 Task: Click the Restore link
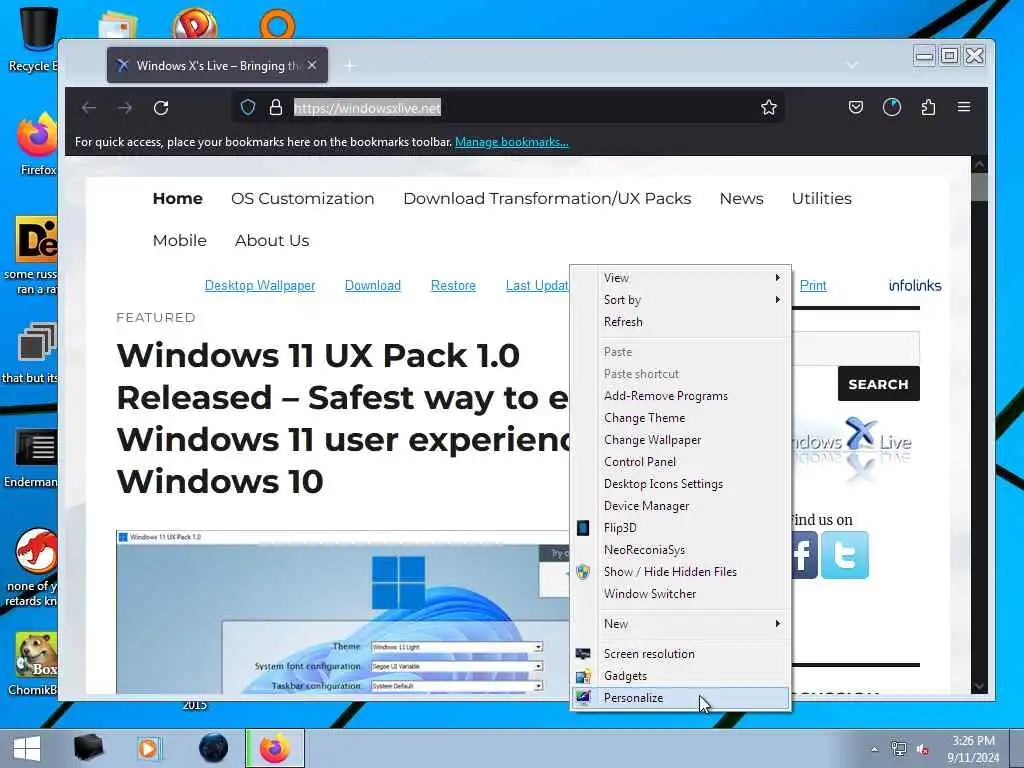(x=453, y=285)
